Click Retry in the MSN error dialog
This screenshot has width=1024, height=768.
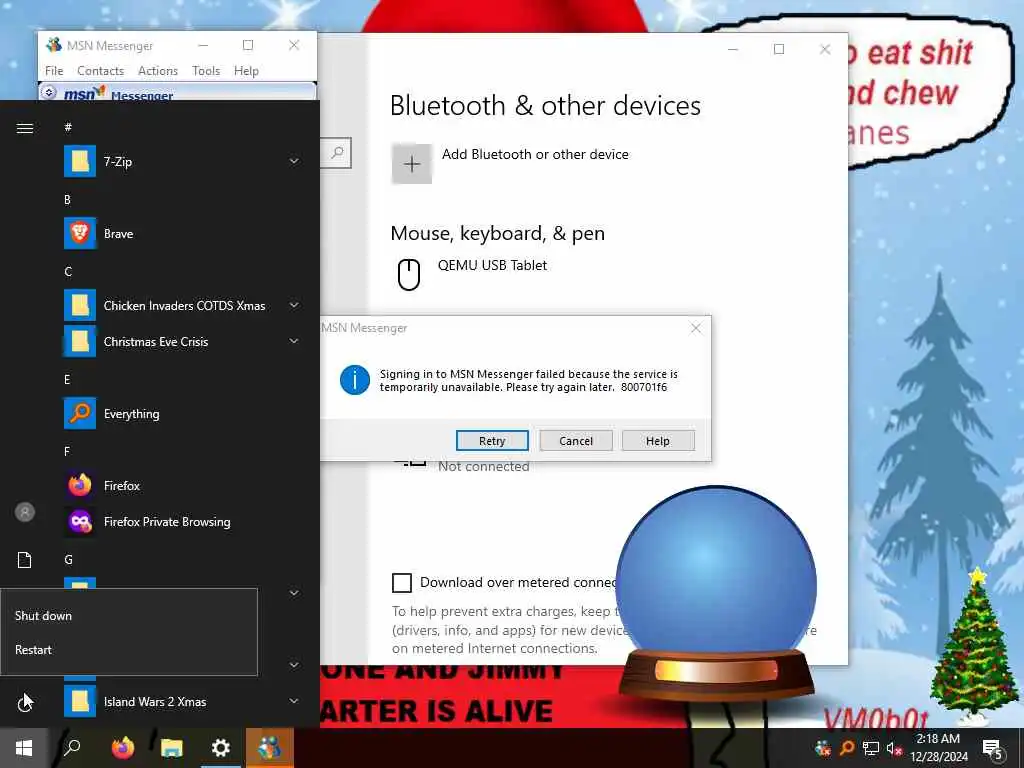[492, 441]
